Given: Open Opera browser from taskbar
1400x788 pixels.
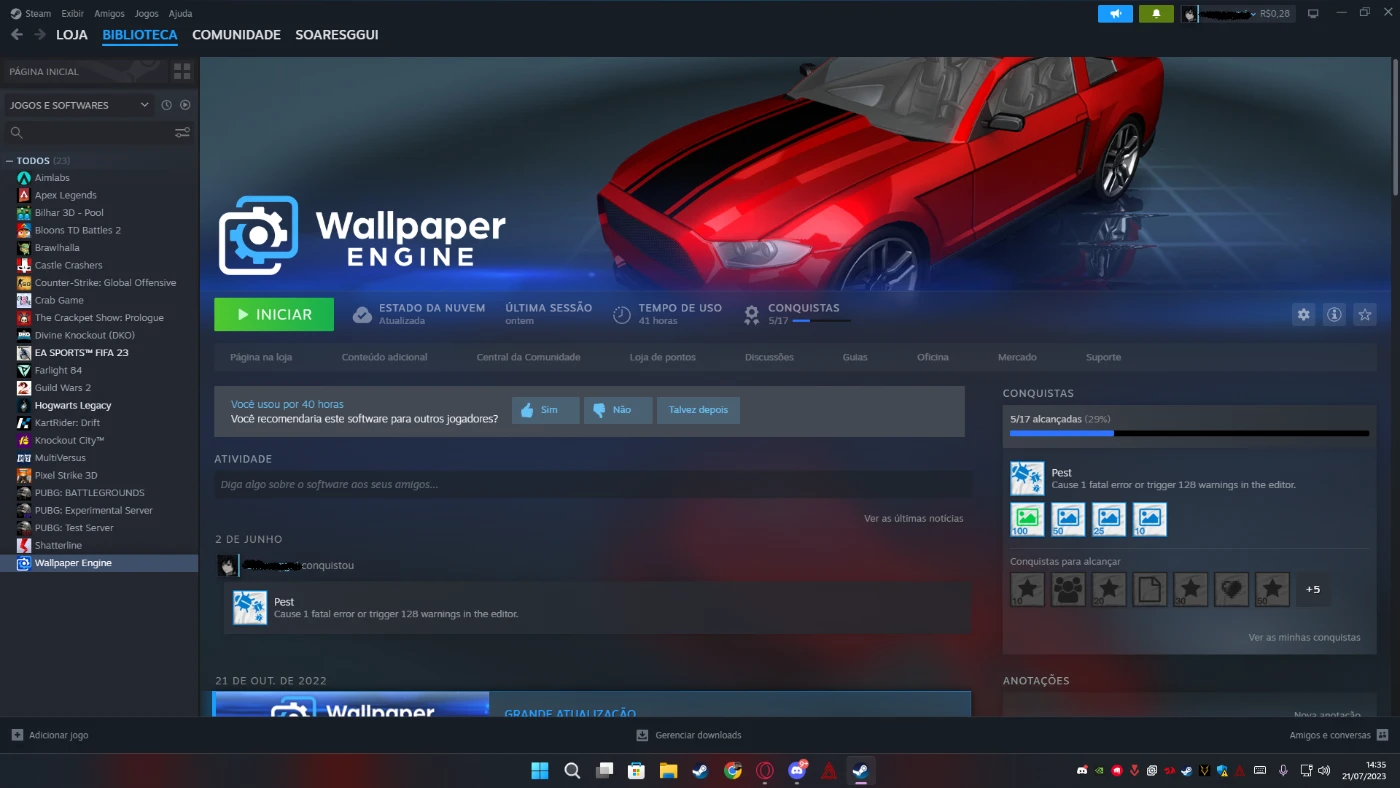Looking at the screenshot, I should (765, 771).
